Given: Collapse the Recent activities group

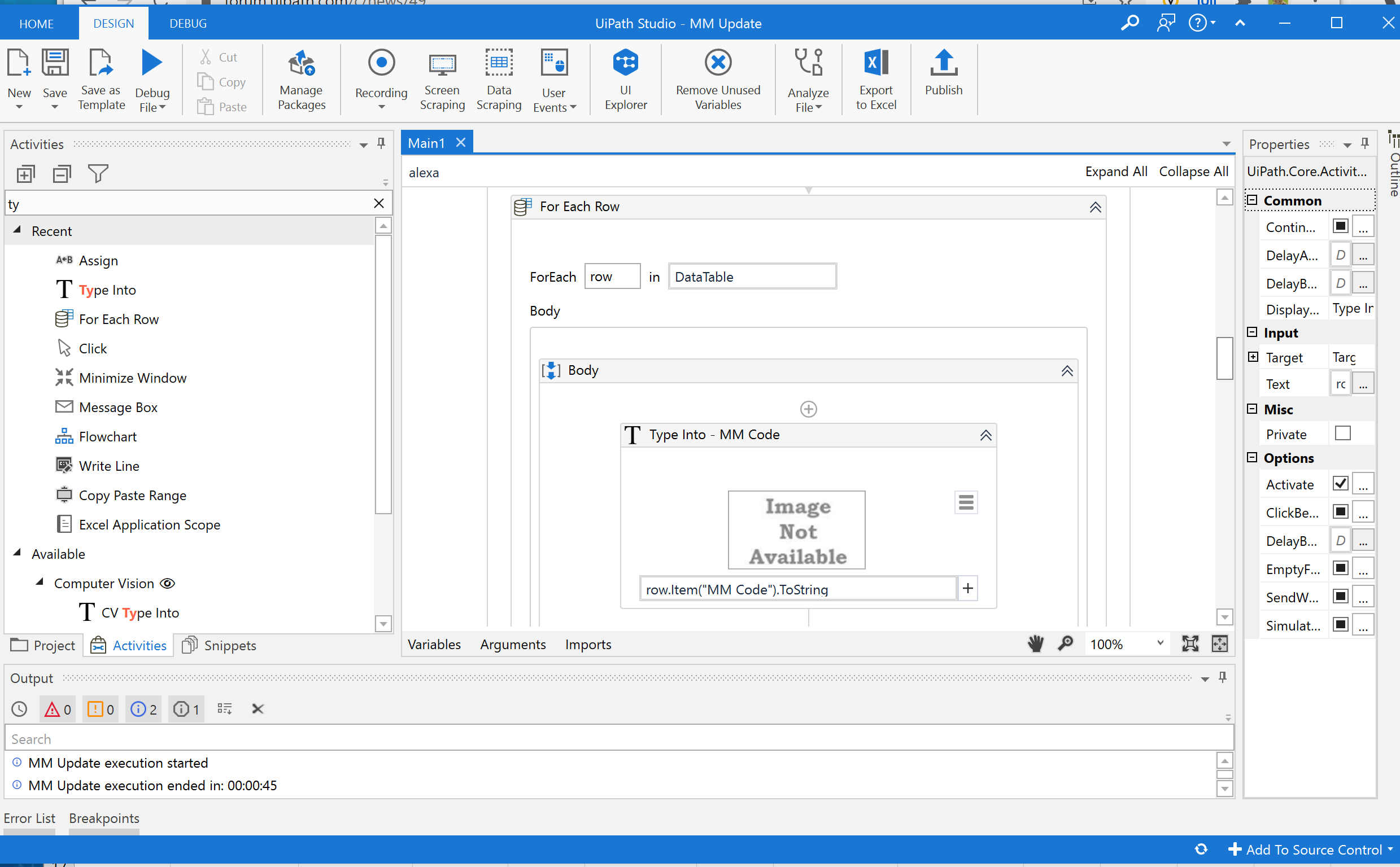Looking at the screenshot, I should 17,230.
